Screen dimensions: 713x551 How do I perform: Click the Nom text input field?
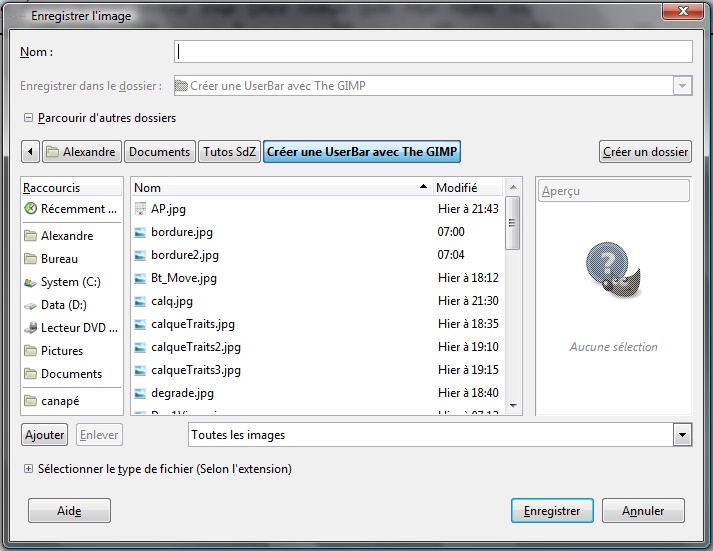[433, 52]
